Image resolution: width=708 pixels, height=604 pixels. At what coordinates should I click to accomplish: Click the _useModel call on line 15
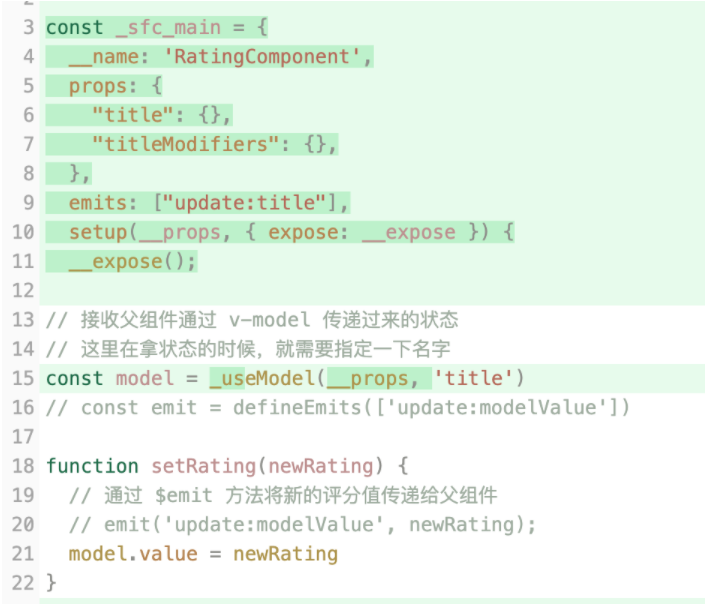(x=262, y=378)
